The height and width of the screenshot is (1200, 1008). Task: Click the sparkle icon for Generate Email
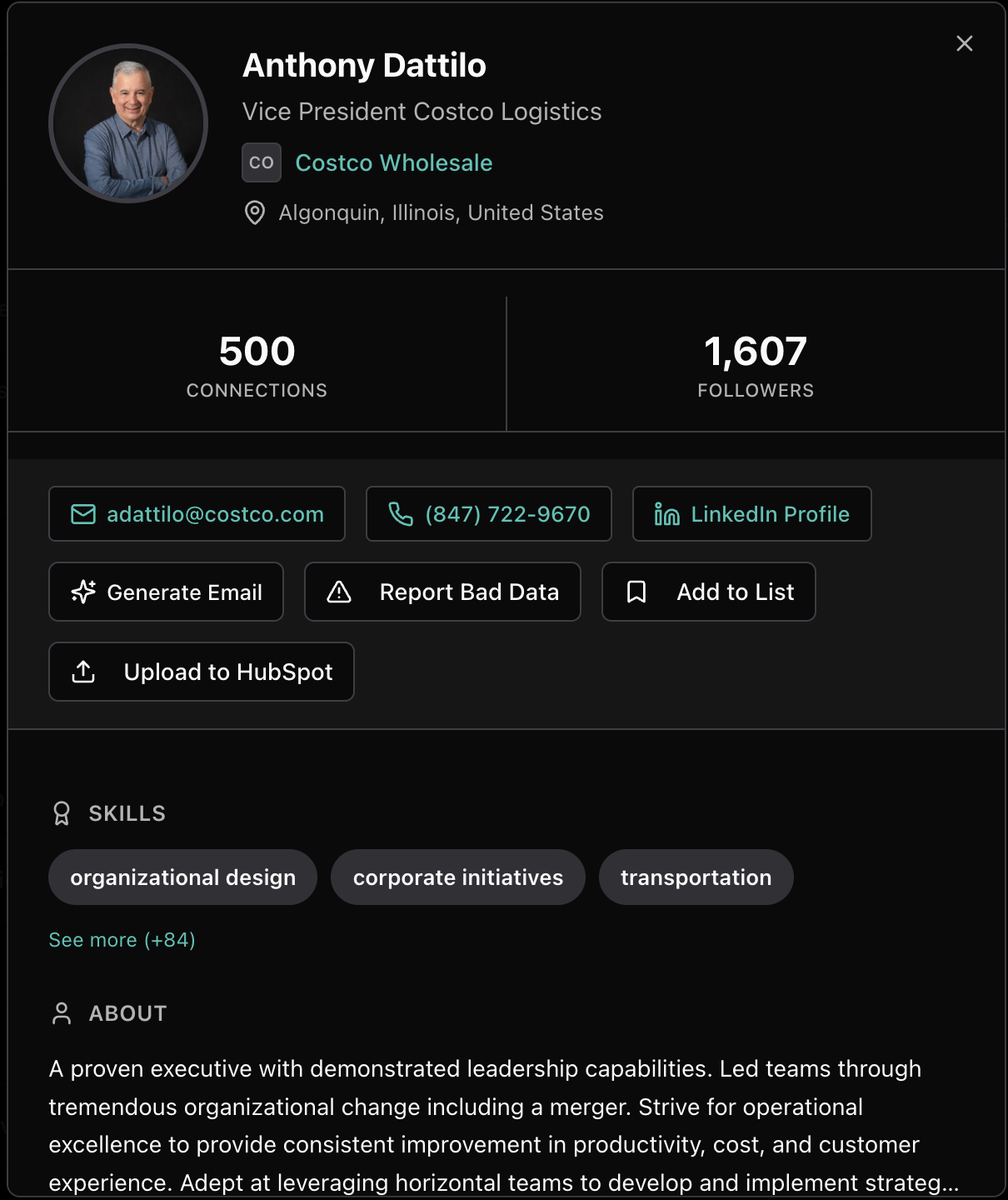click(x=83, y=592)
